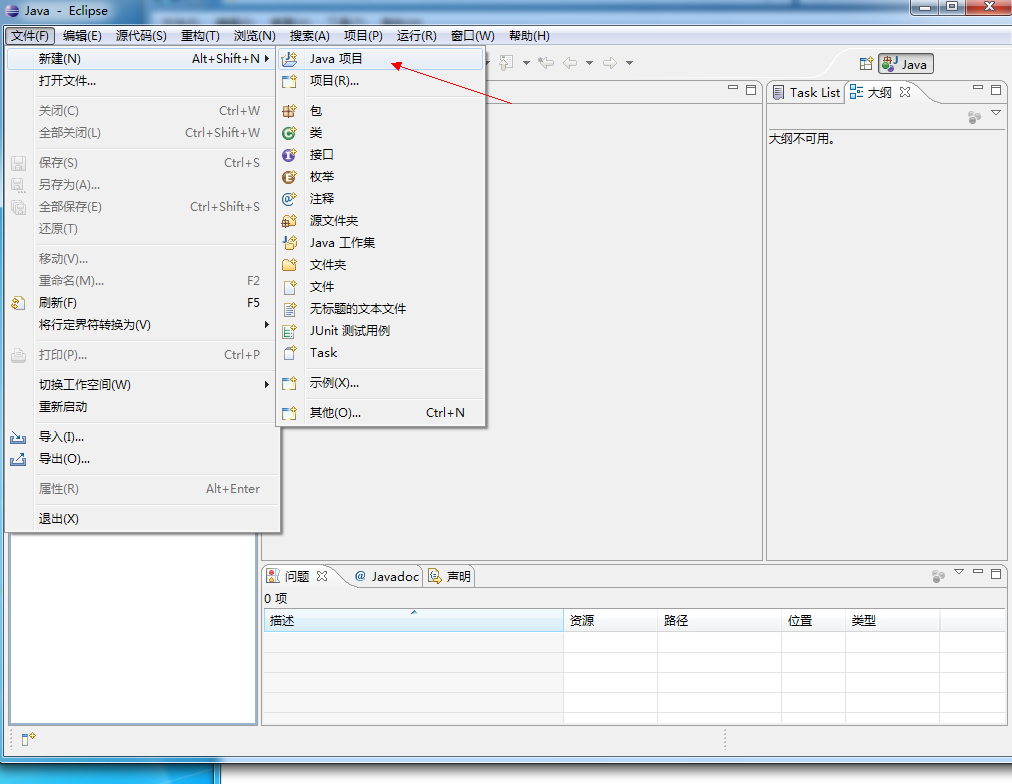Click 重新启动 menu entry

tap(141, 407)
